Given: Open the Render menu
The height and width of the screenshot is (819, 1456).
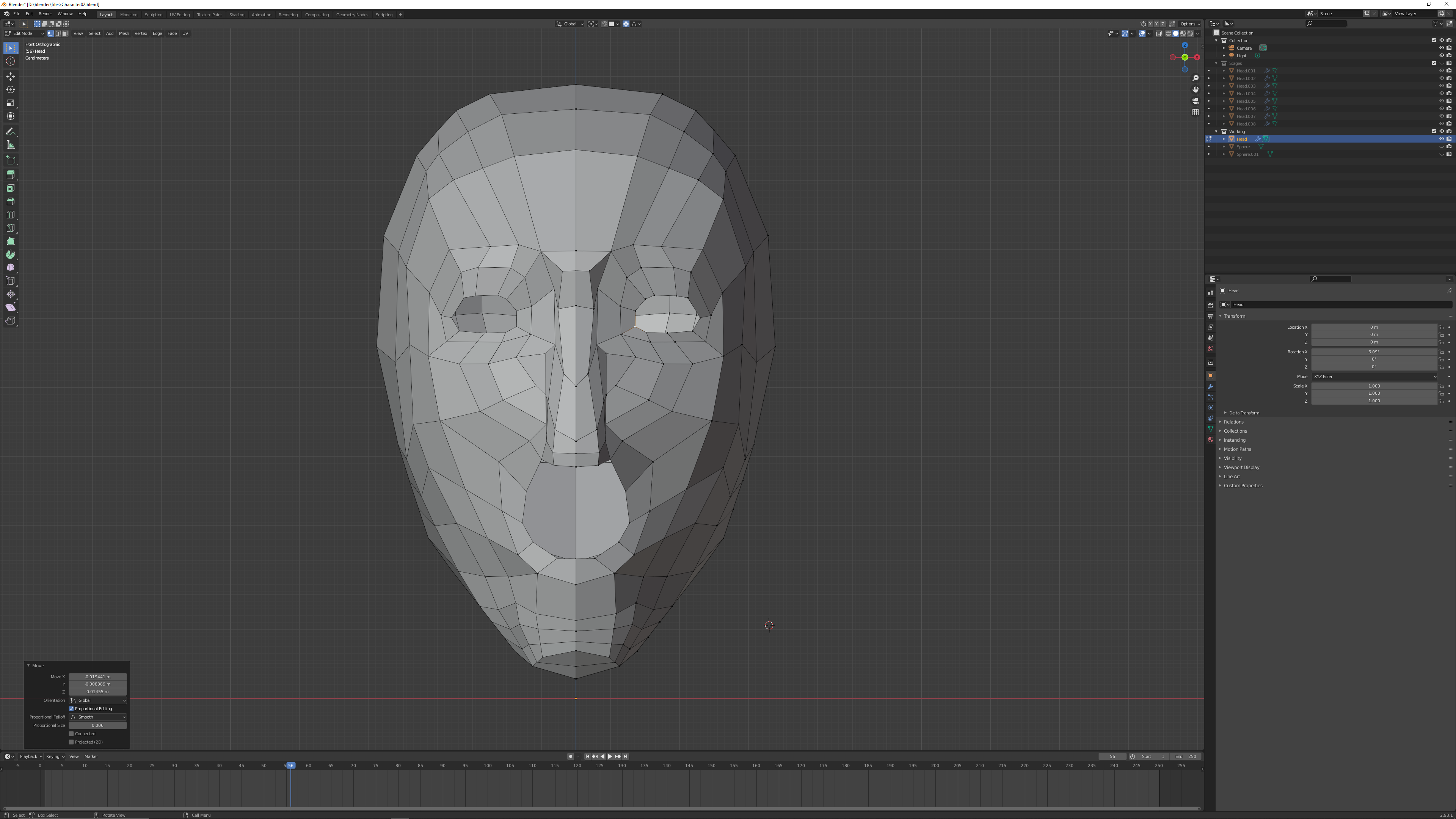Looking at the screenshot, I should 45,14.
